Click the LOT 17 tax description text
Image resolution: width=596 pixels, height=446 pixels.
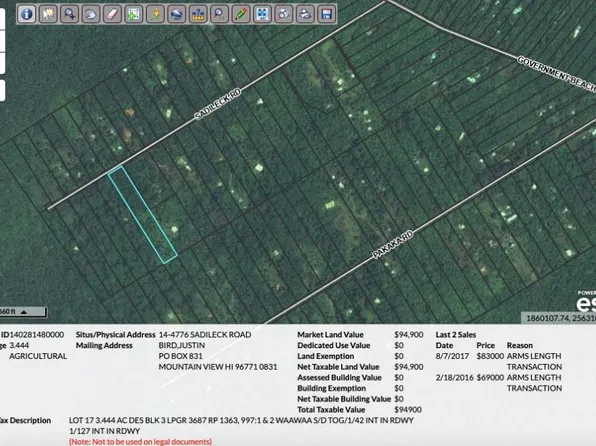pyautogui.click(x=241, y=425)
